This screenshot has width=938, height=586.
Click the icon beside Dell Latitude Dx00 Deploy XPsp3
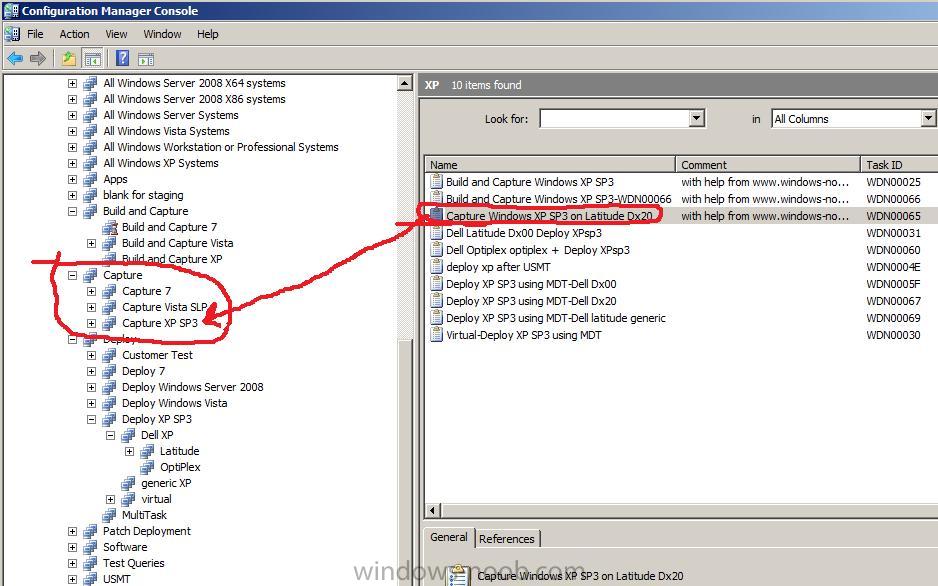[x=436, y=233]
